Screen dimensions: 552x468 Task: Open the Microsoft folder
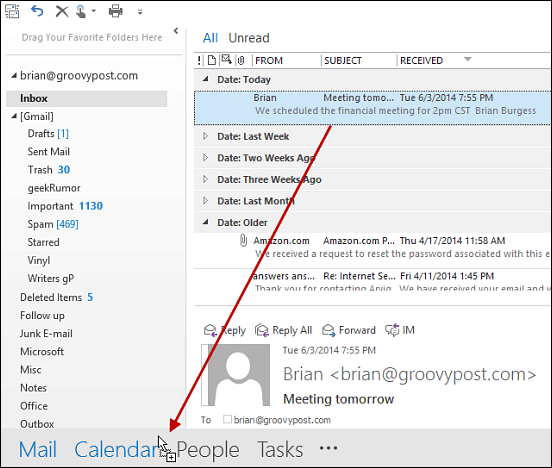[42, 351]
